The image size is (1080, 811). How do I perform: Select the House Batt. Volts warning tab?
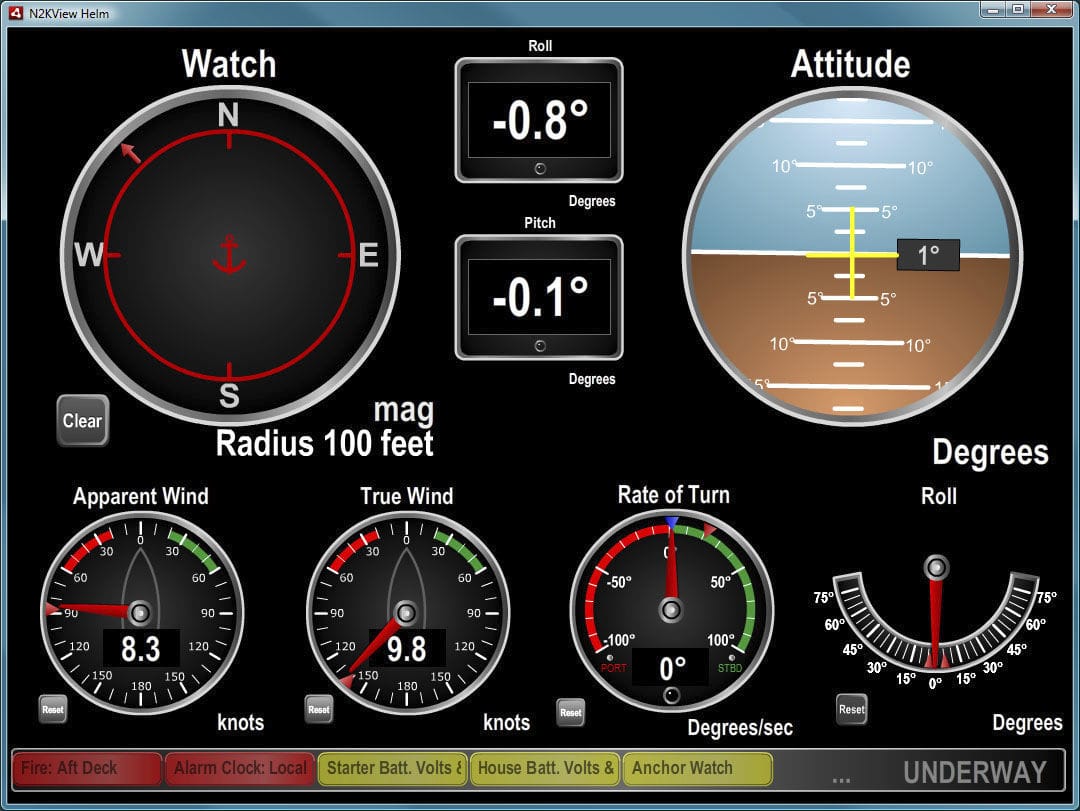click(x=544, y=769)
